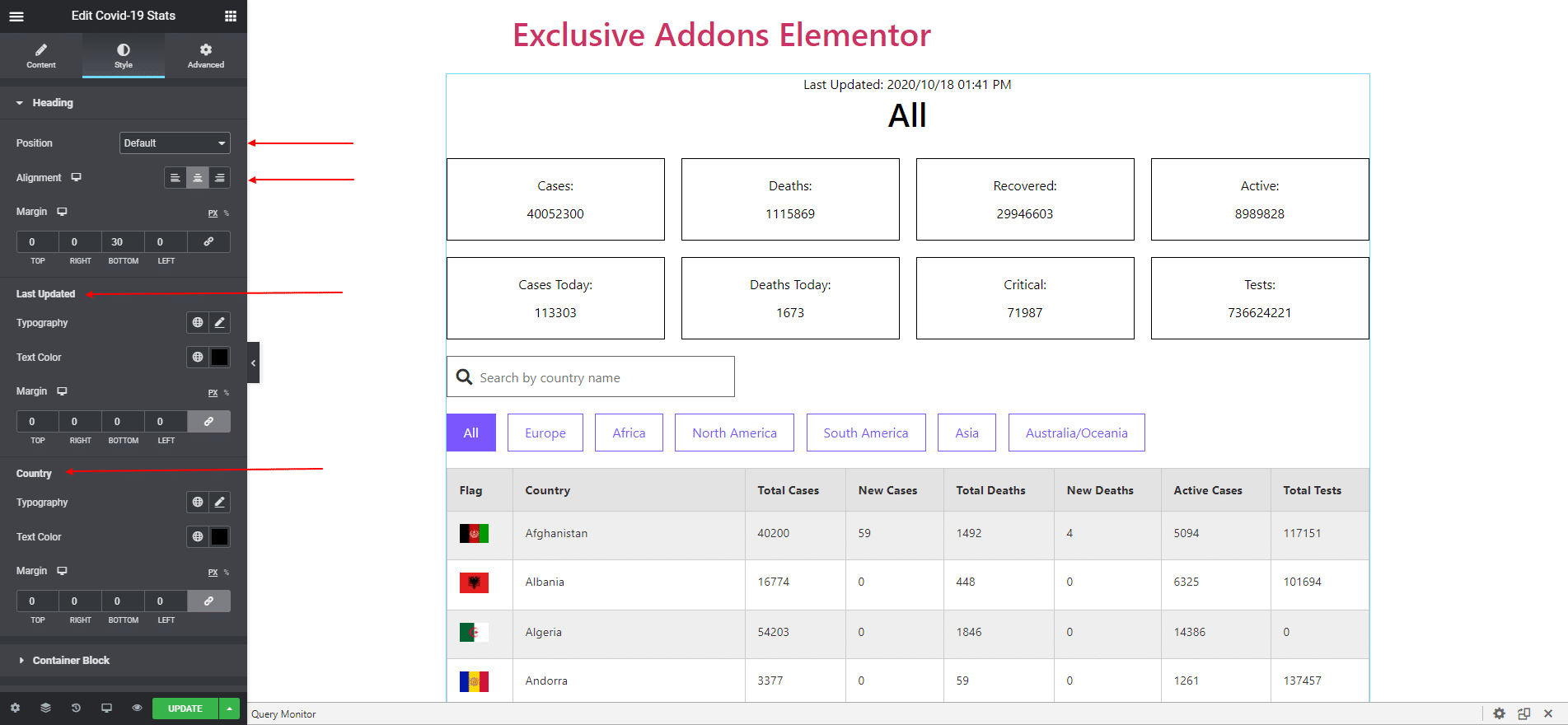Click Heading margin top field
This screenshot has width=1568, height=725.
point(37,242)
